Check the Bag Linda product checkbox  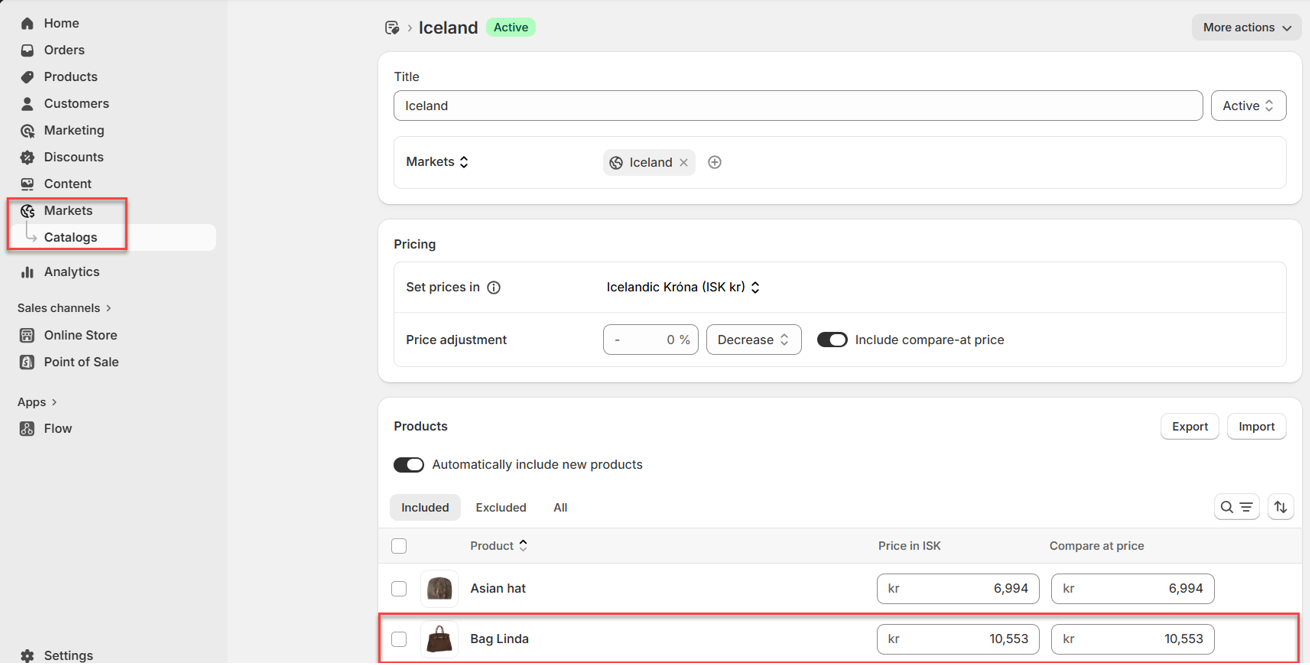[399, 639]
